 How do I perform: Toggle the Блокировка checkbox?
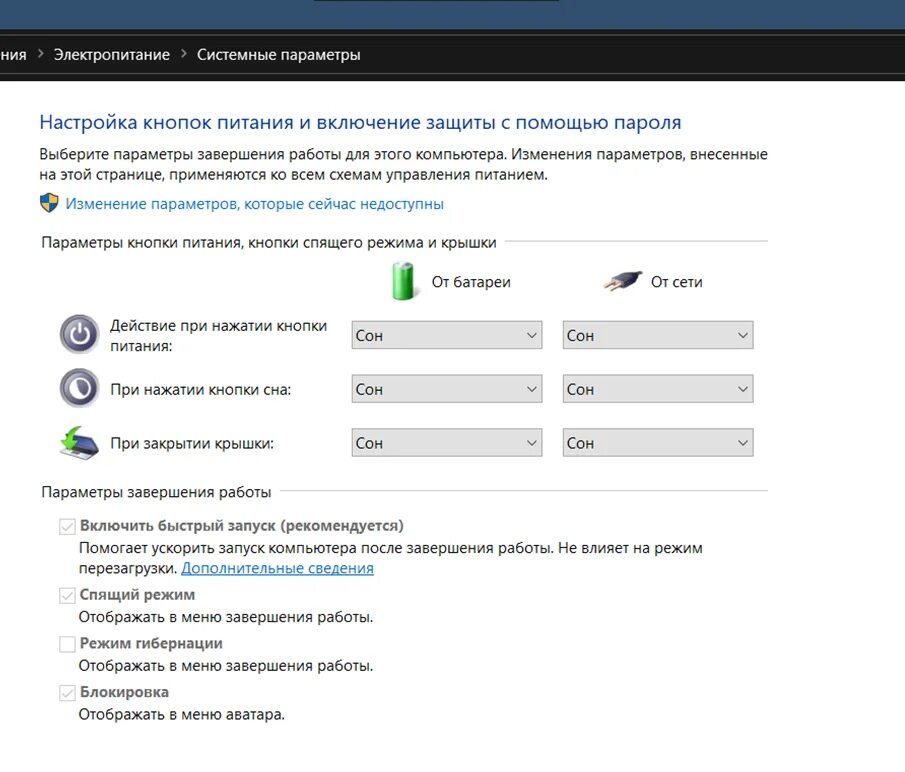pos(67,693)
